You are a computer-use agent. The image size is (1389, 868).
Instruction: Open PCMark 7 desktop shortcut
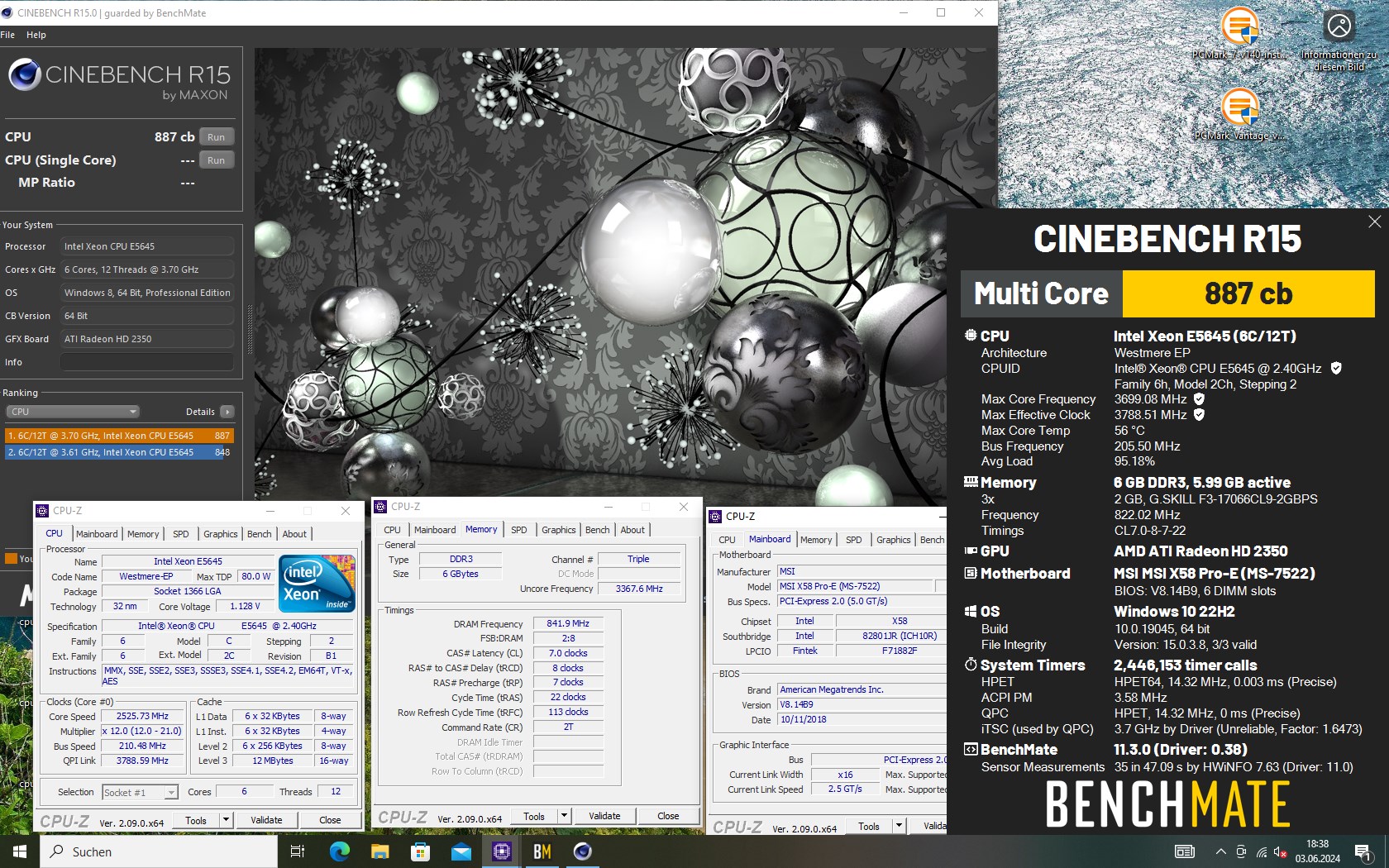1239,35
